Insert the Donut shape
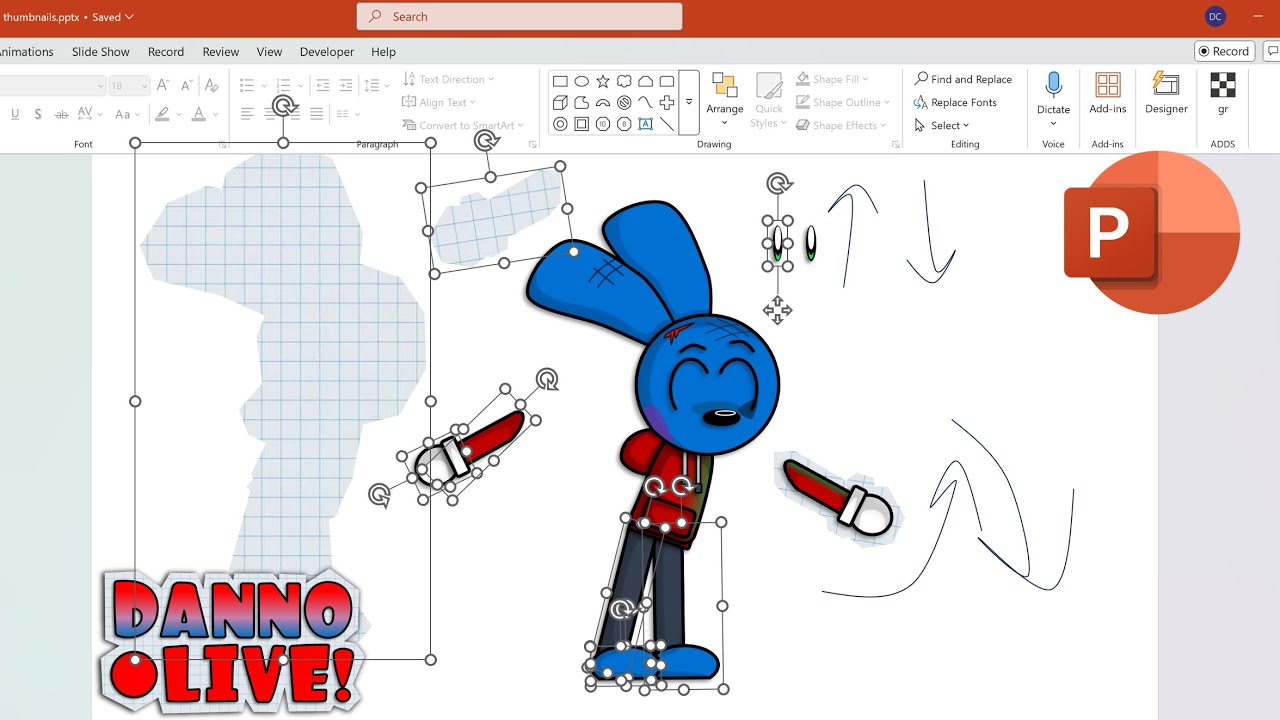 (560, 125)
